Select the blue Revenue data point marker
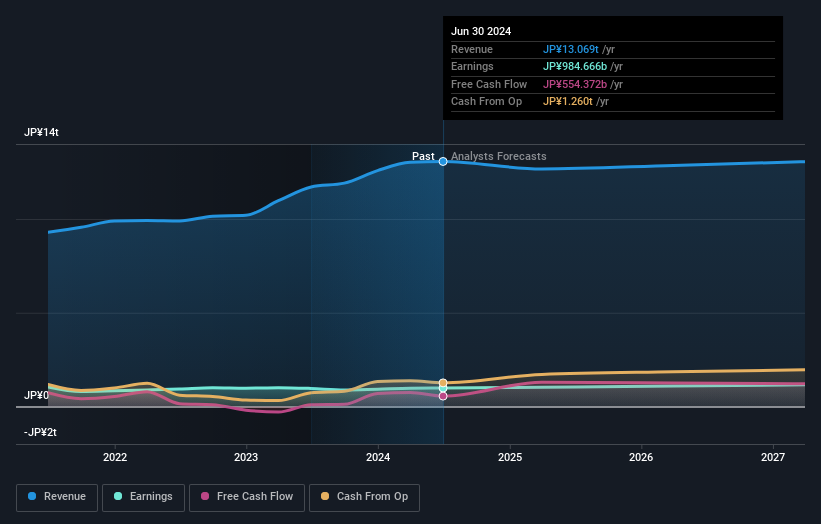The height and width of the screenshot is (524, 821). click(x=443, y=161)
